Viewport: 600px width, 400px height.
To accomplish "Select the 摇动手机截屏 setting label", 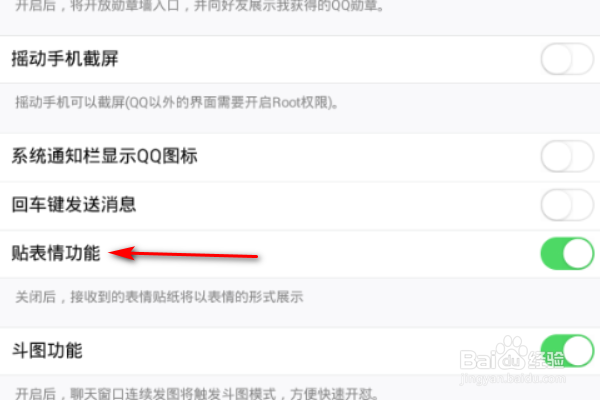I will 65,59.
